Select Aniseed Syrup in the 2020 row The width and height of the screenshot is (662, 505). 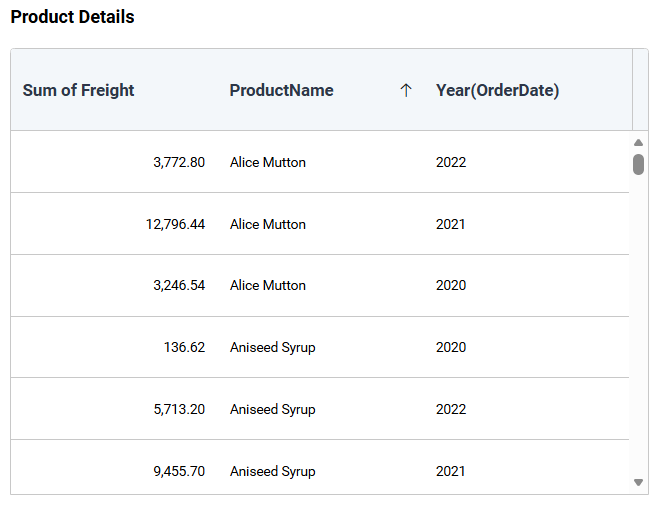[272, 347]
